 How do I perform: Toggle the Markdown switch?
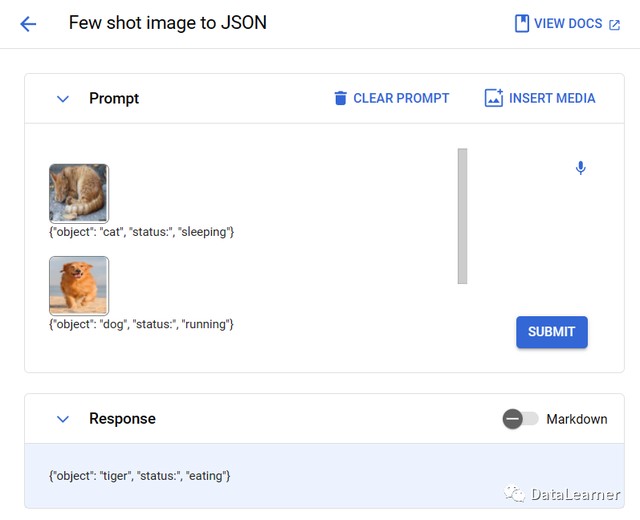(x=520, y=419)
